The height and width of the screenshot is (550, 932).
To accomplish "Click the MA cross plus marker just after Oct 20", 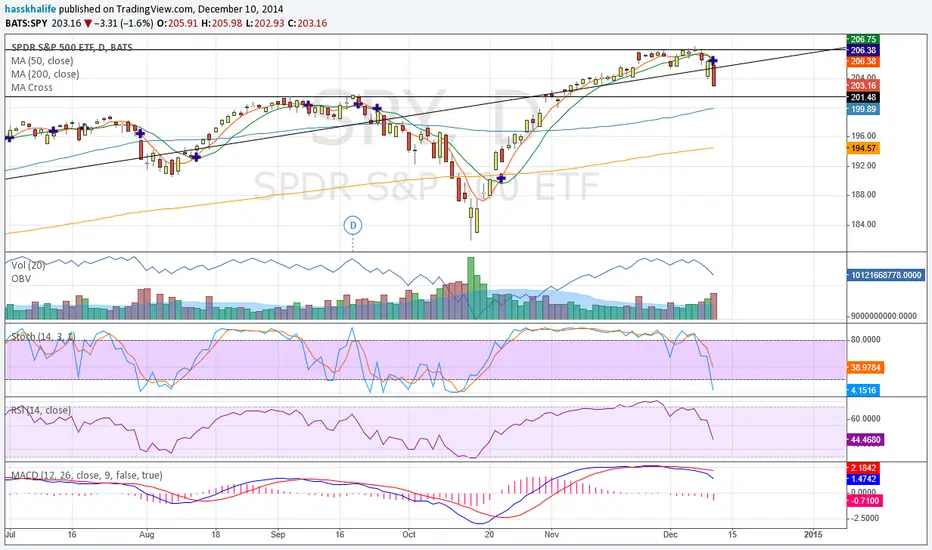I will tap(501, 178).
